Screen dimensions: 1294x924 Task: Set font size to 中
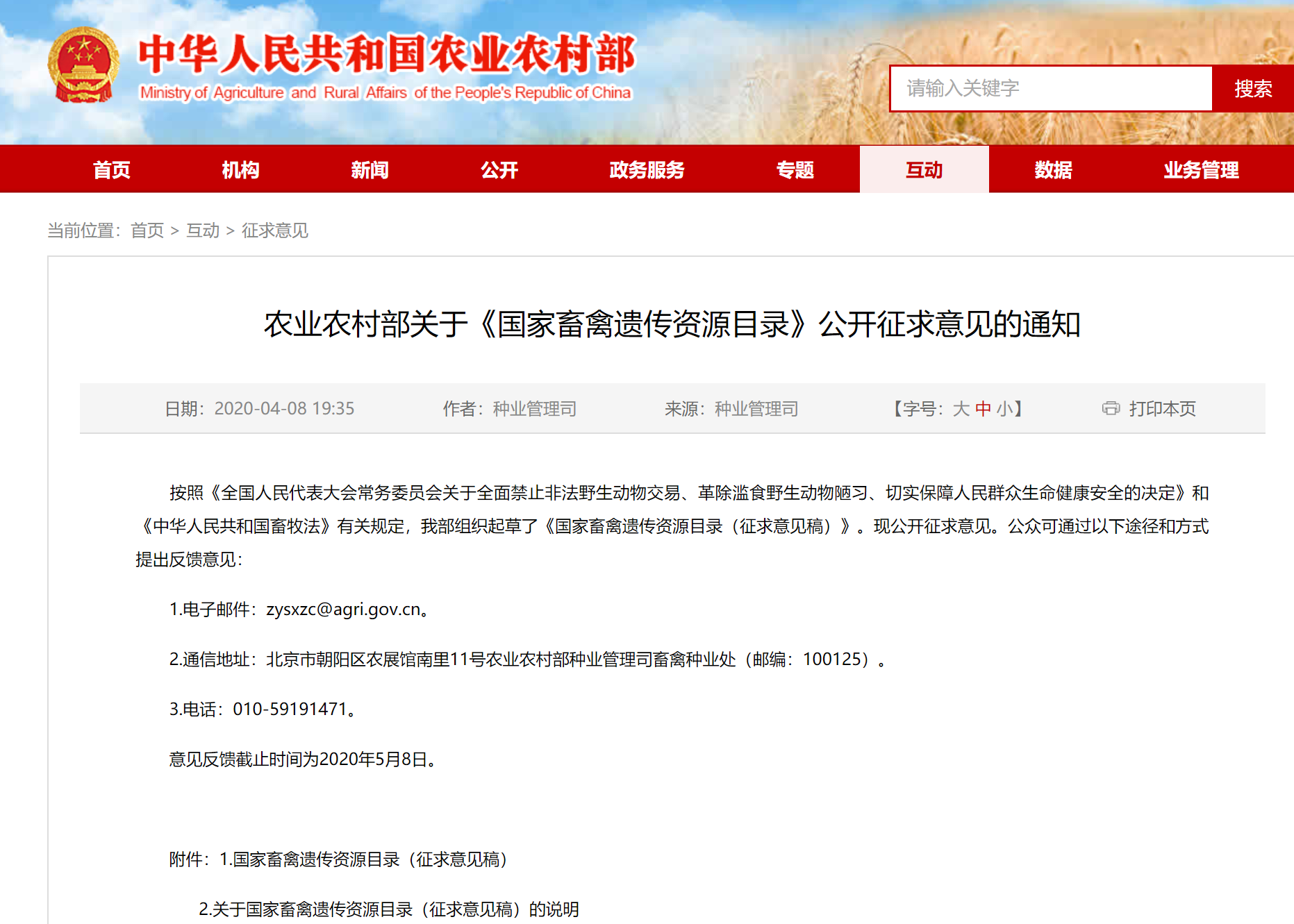983,408
